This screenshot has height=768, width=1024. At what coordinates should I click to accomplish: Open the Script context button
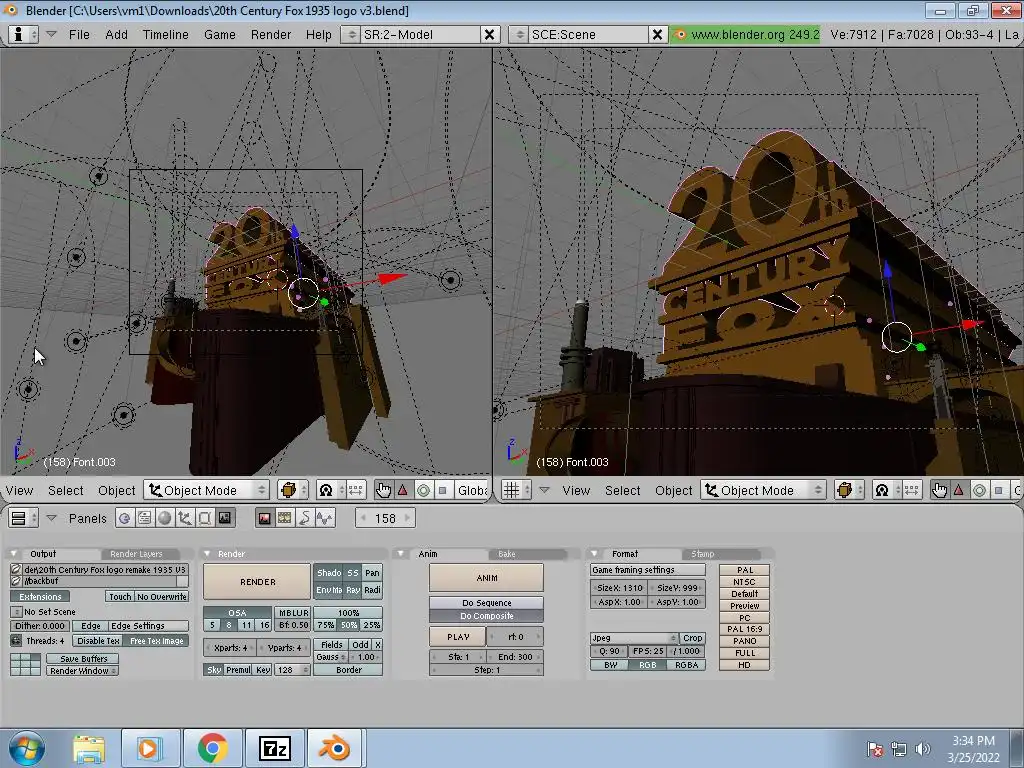click(x=144, y=518)
